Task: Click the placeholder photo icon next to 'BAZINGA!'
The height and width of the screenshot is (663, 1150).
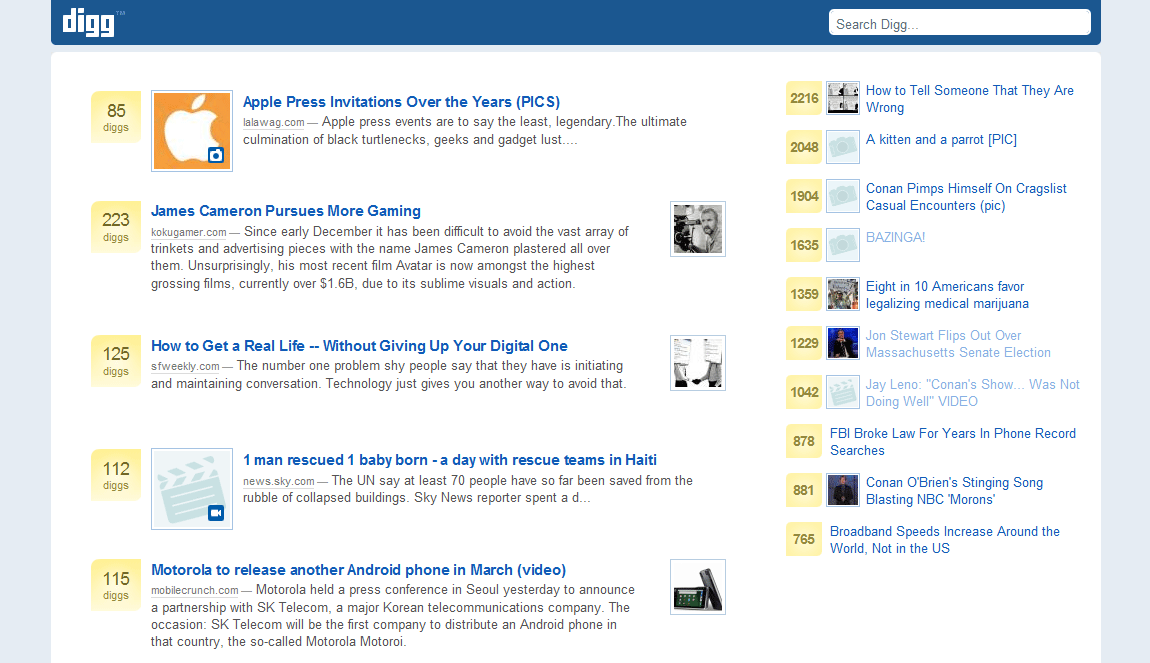Action: [843, 245]
